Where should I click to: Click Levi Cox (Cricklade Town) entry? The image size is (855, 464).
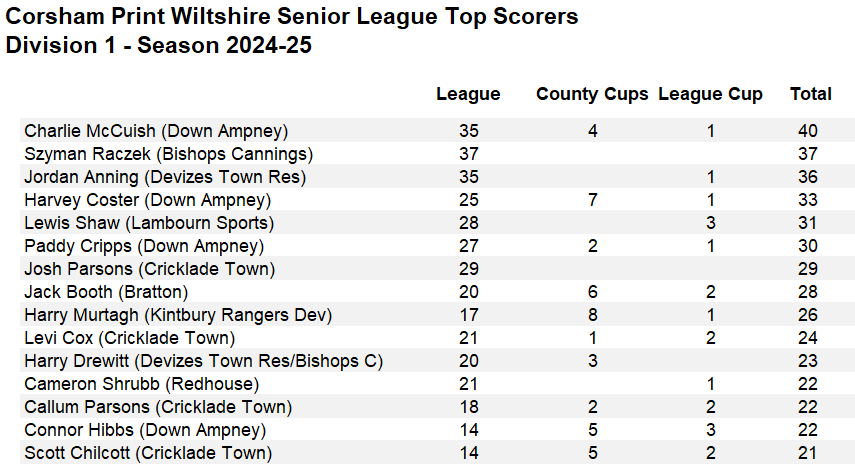(x=130, y=338)
